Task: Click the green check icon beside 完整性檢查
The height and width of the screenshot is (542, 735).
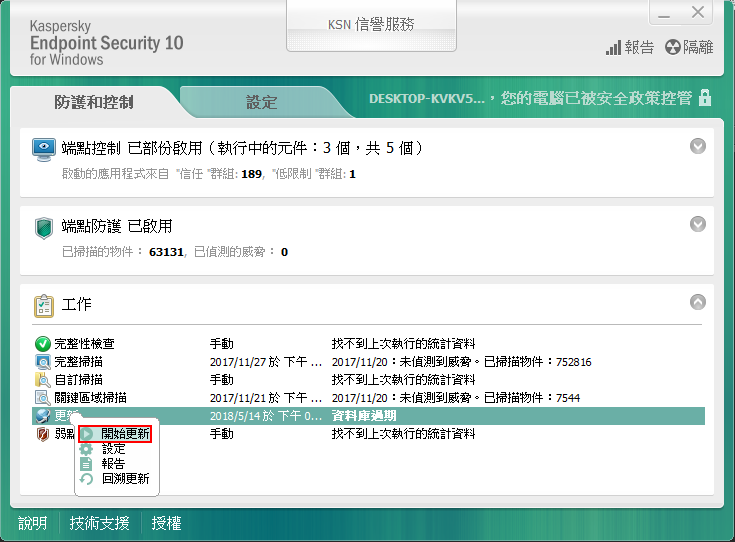Action: pyautogui.click(x=43, y=344)
